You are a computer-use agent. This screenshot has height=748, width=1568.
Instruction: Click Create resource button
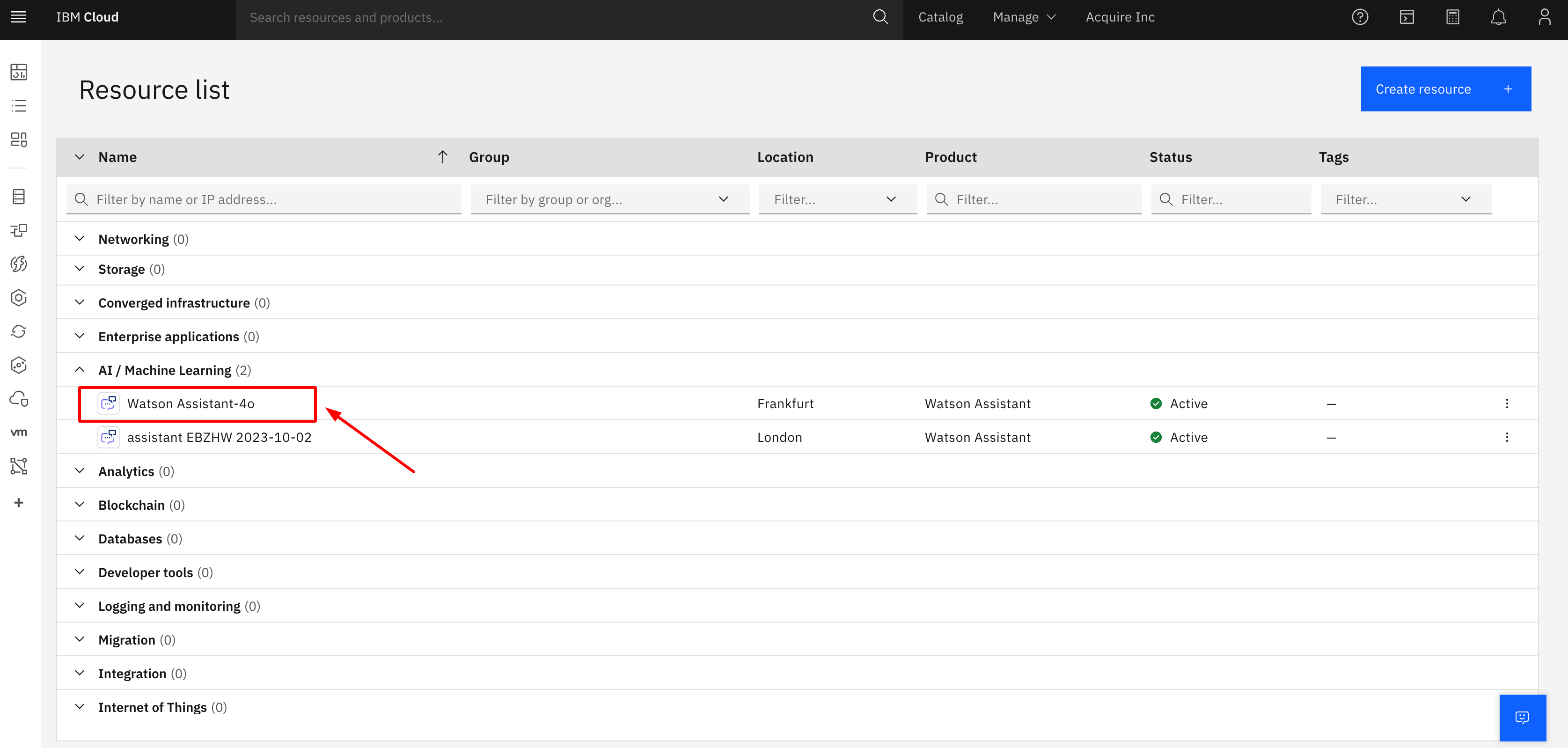[x=1446, y=89]
